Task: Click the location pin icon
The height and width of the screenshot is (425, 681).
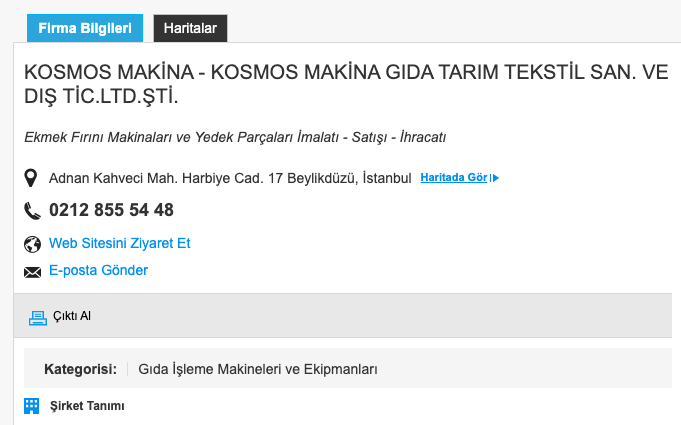Action: tap(32, 178)
